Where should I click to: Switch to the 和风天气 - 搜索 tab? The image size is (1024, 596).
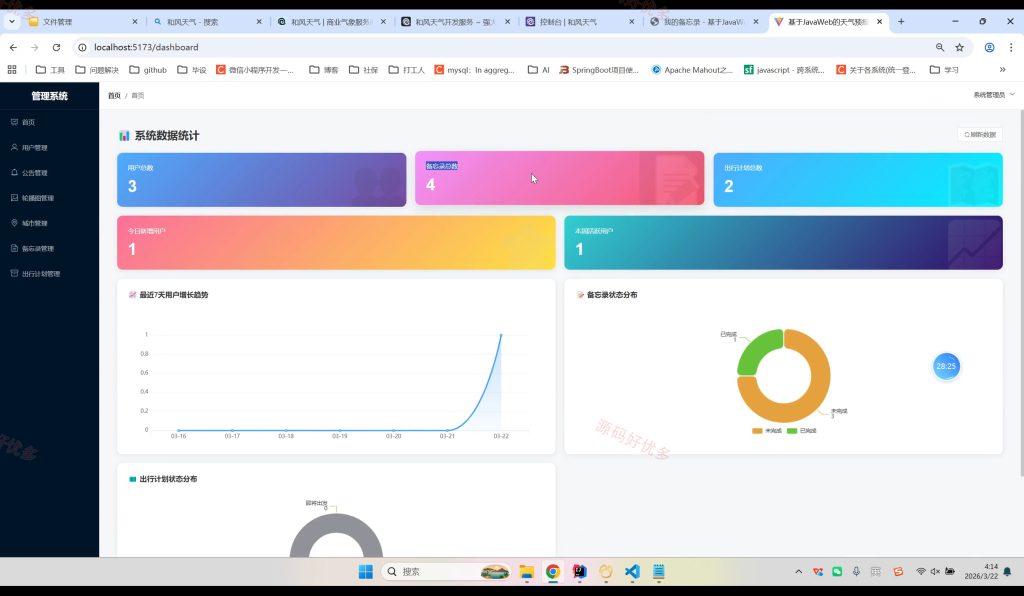(x=208, y=22)
